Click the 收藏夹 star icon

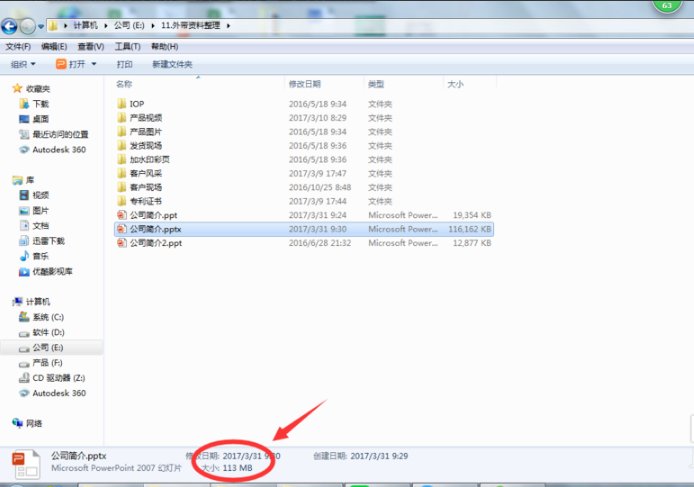17,89
